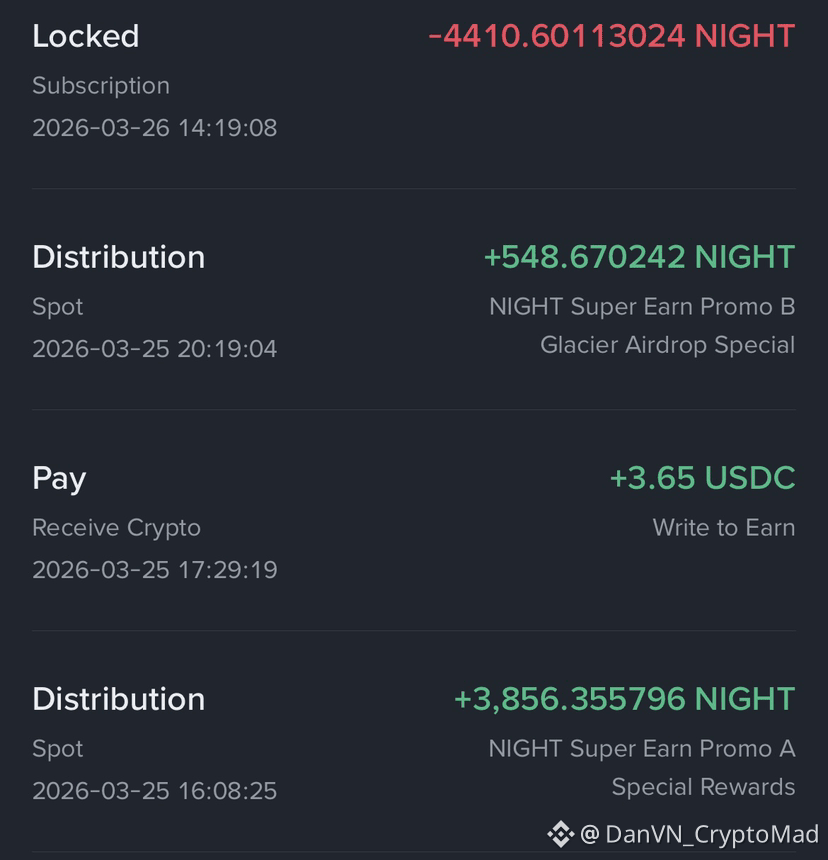Open the Pay transaction entry
Viewport: 828px width, 860px height.
(x=414, y=520)
